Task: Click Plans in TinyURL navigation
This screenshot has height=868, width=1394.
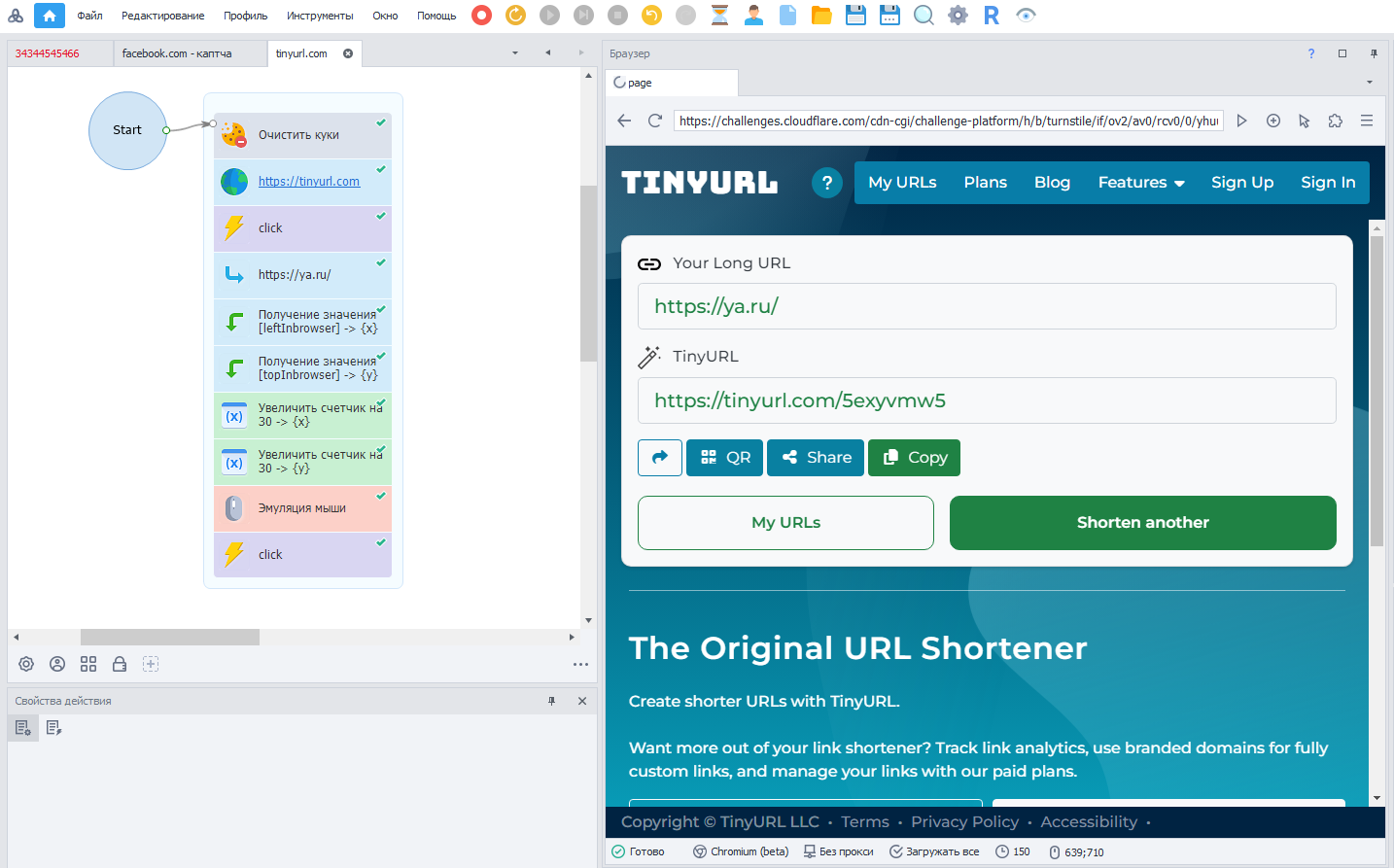Action: click(x=986, y=183)
